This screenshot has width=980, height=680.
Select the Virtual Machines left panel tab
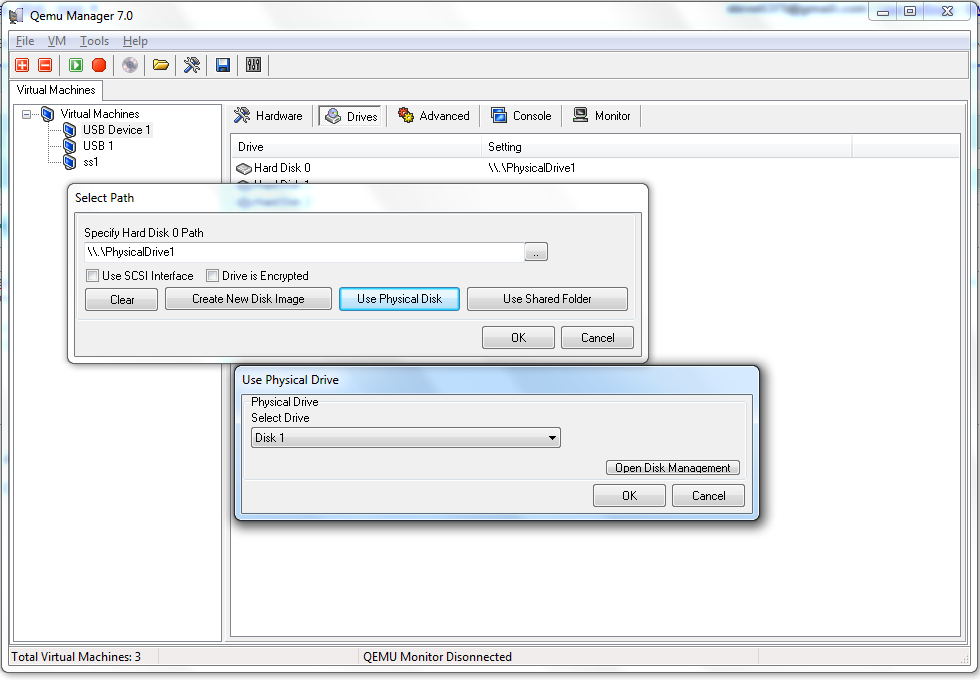pyautogui.click(x=56, y=90)
